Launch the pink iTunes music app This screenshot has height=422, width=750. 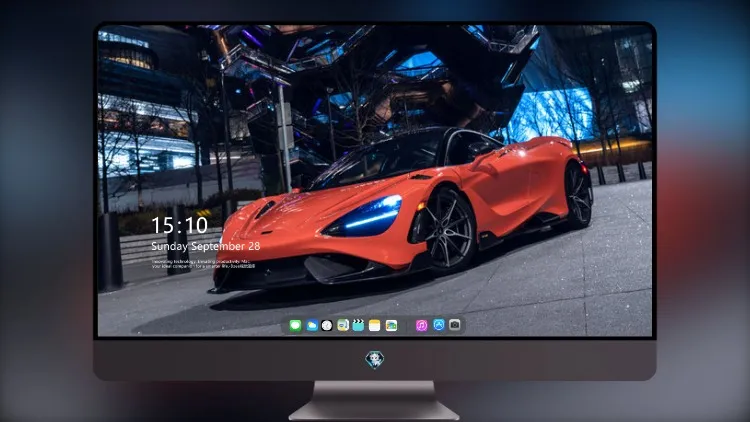[421, 326]
